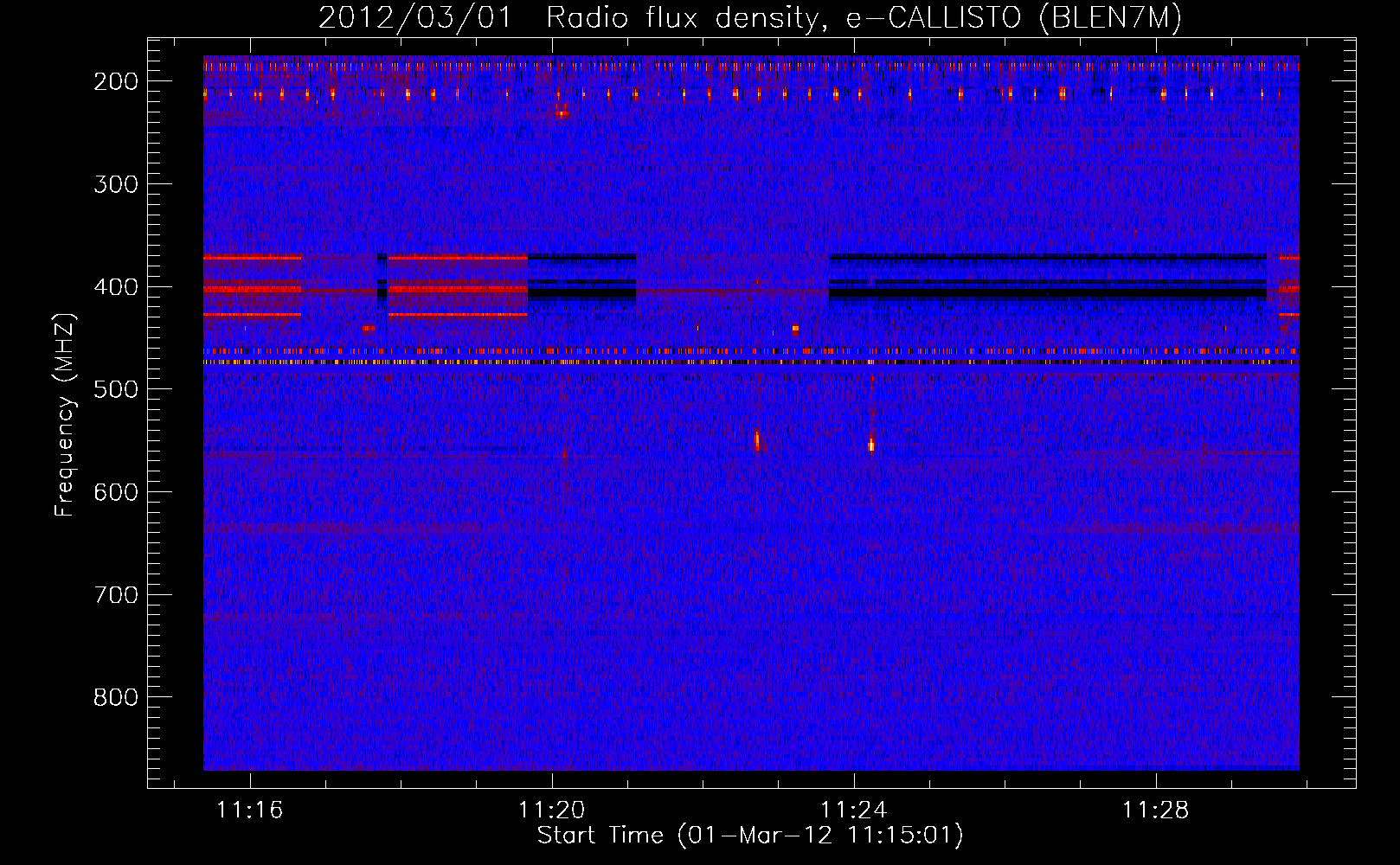Click the 11:28 time tick label

(x=1156, y=811)
